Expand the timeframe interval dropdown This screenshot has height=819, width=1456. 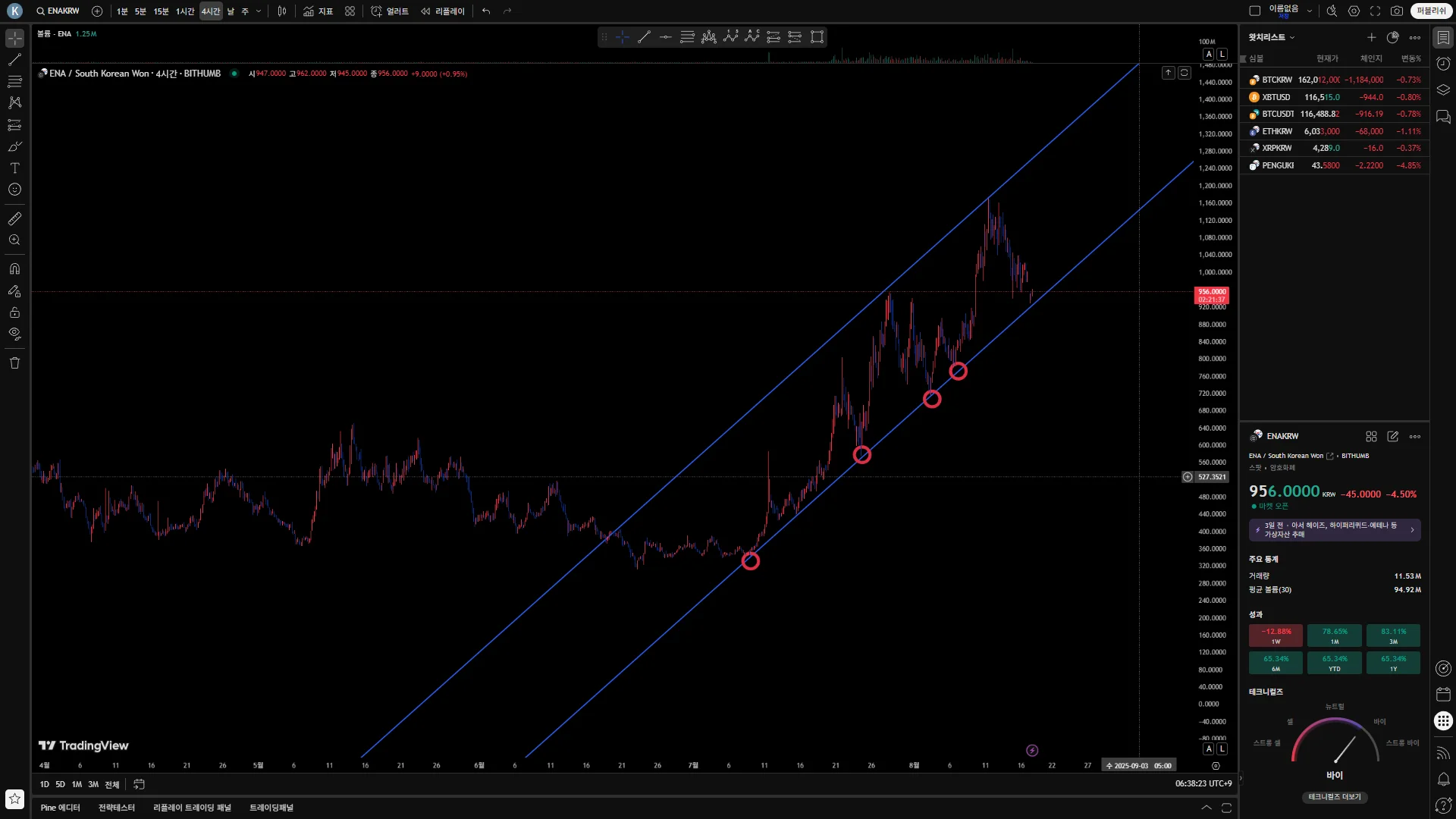point(259,11)
